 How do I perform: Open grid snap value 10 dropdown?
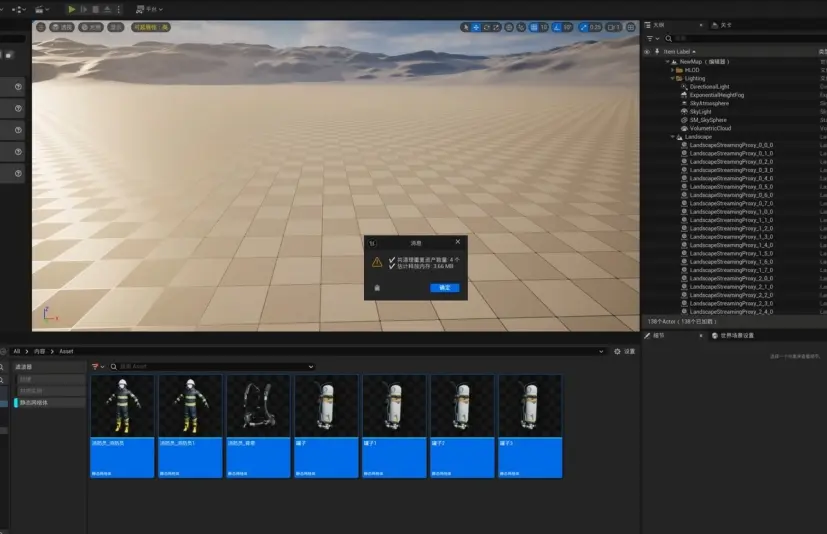tap(544, 27)
